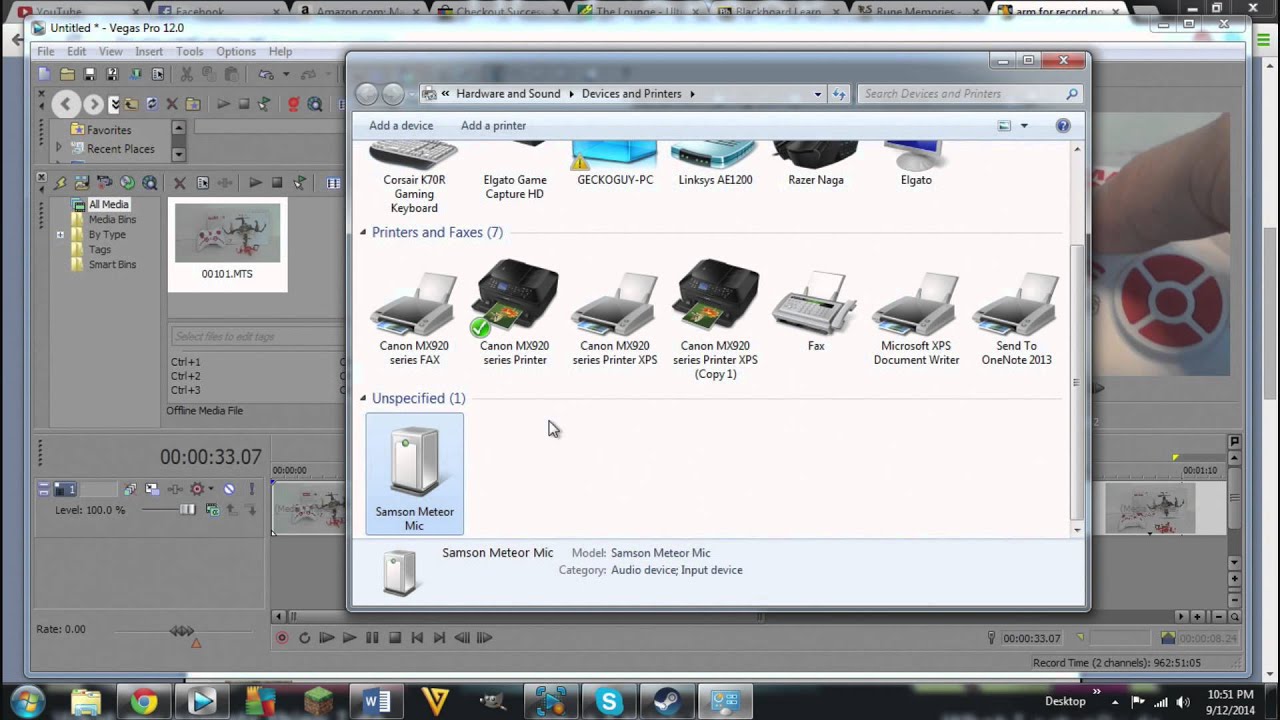Click Pause in the Vegas transport bar

coord(372,637)
